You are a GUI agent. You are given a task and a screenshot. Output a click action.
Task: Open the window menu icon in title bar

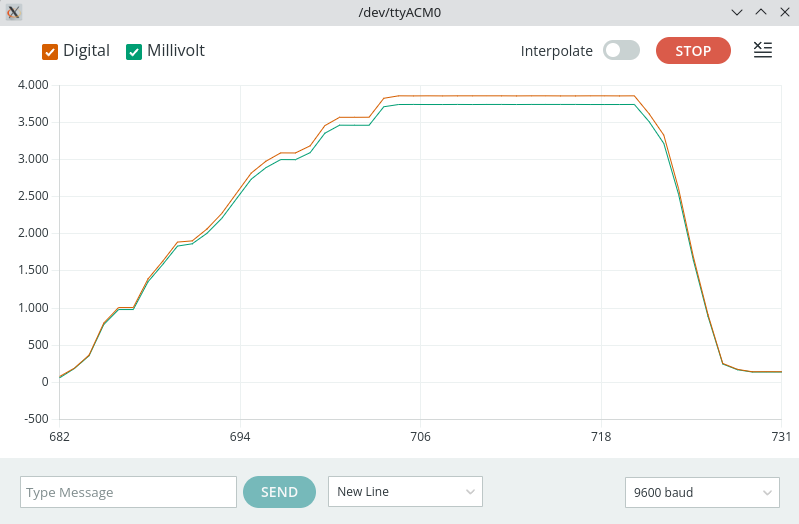(14, 12)
